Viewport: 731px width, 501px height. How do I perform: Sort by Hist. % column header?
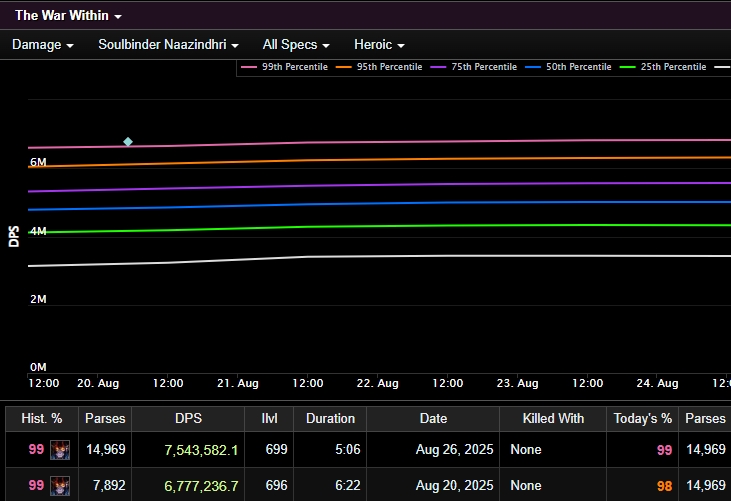42,419
